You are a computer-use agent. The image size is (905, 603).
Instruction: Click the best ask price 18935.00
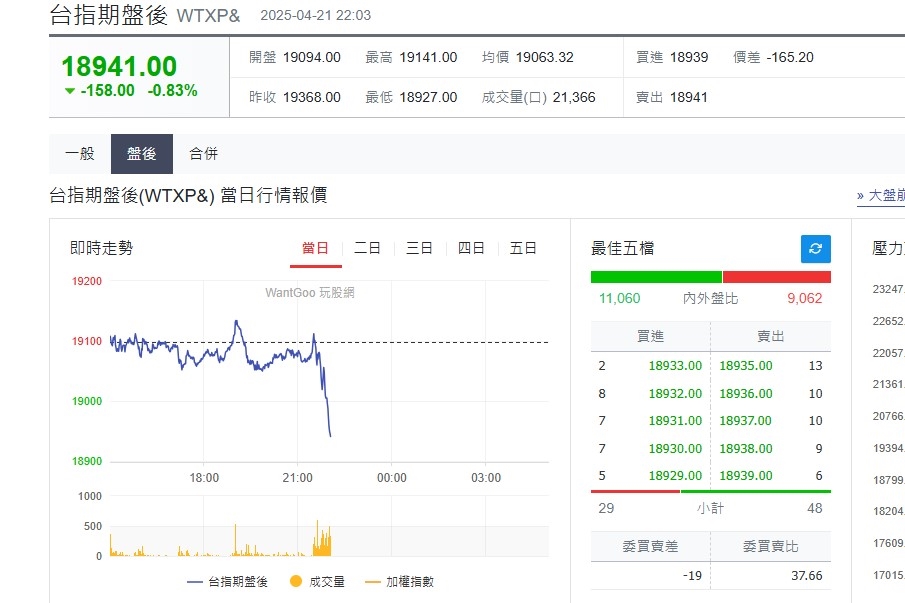tap(745, 366)
